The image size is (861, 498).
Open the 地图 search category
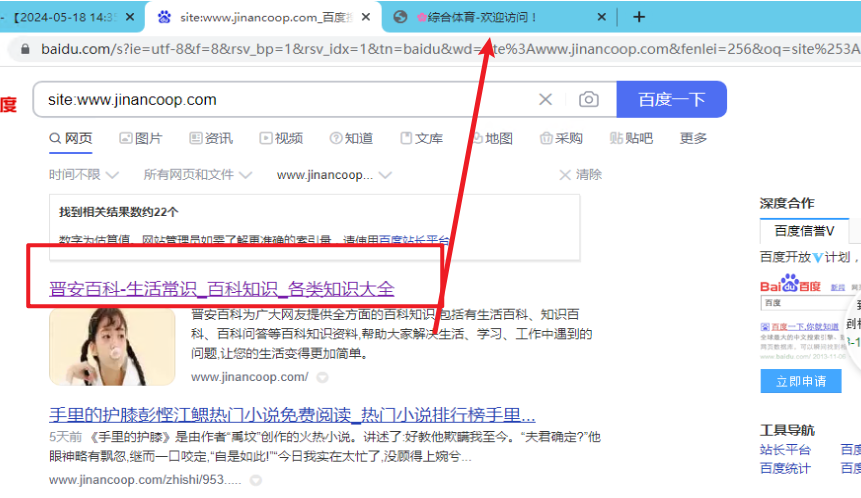489,138
